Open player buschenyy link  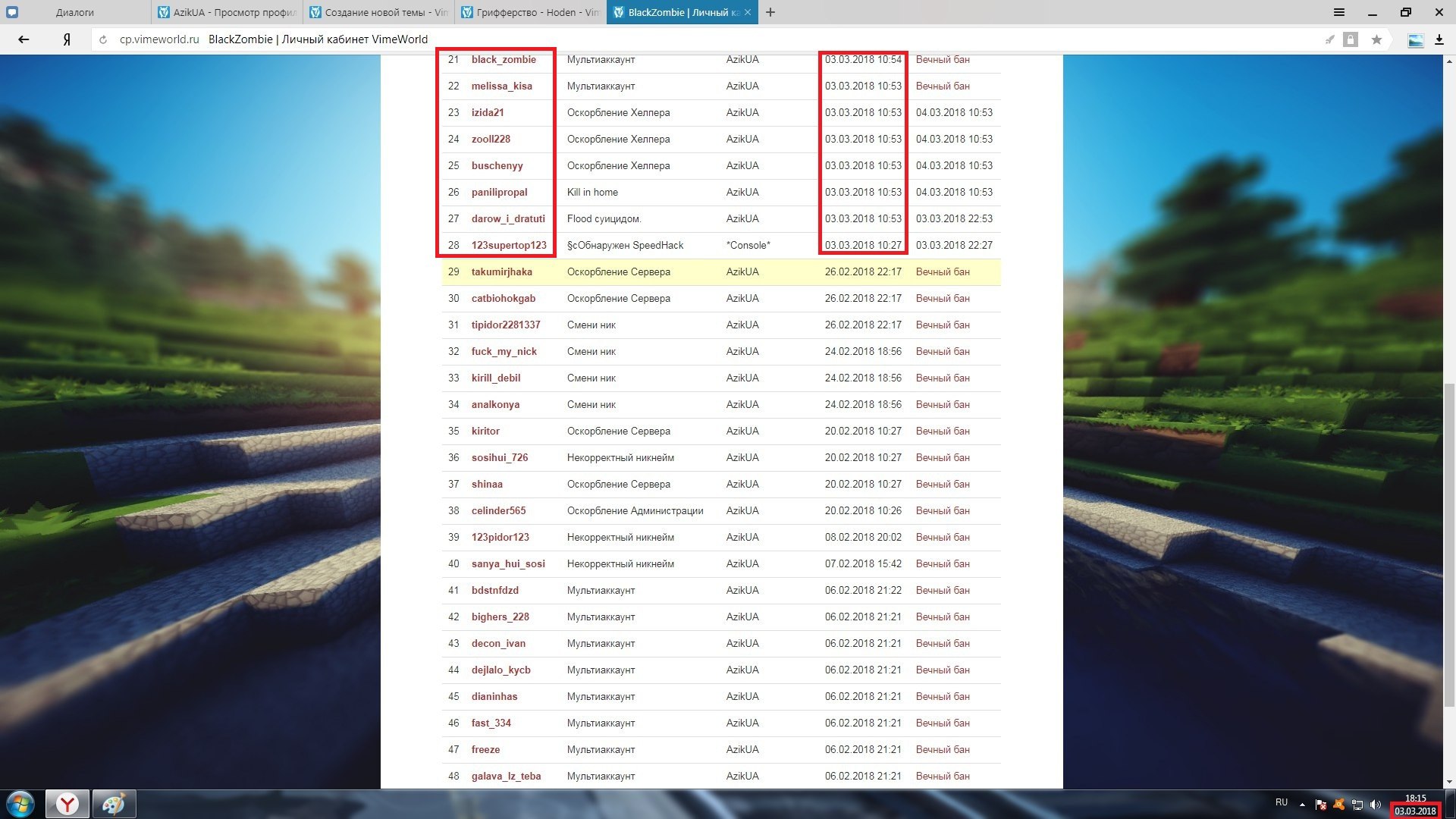point(497,165)
